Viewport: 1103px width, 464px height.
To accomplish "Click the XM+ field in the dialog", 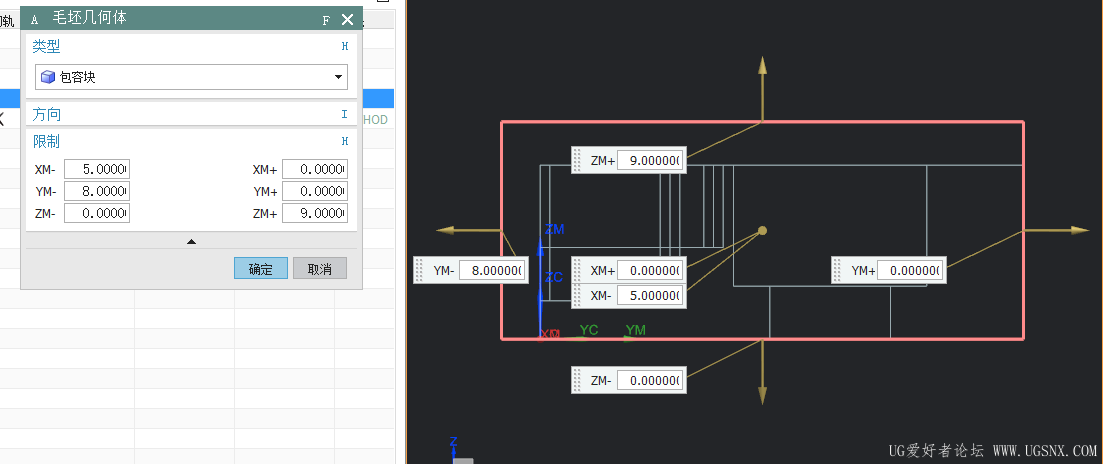I will (x=315, y=169).
